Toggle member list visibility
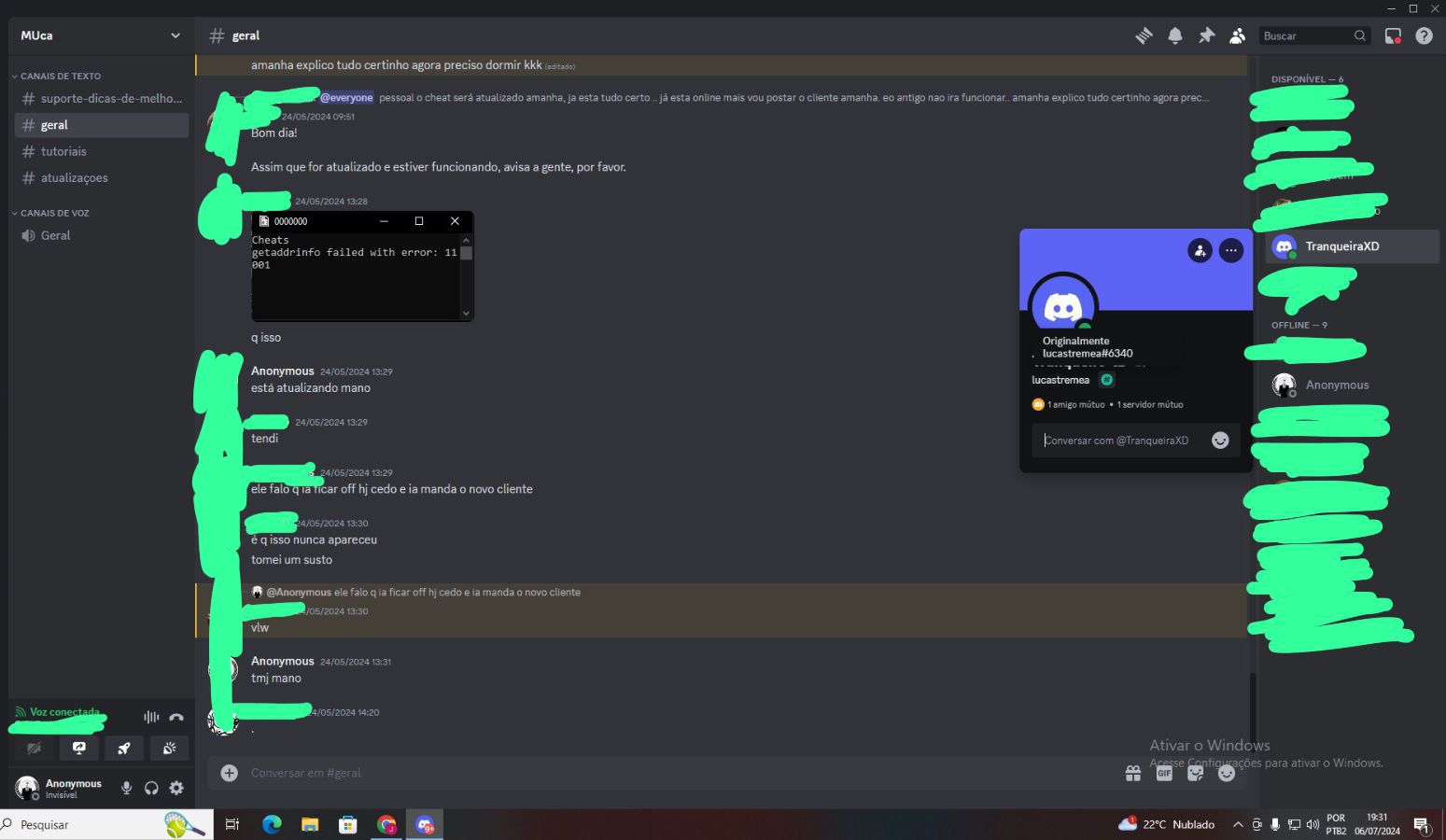This screenshot has width=1446, height=840. (1237, 35)
